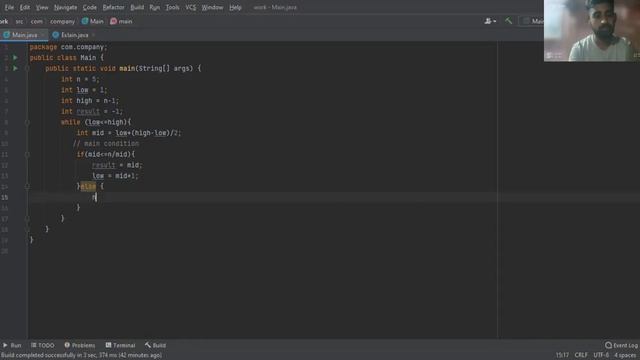Click the build completed status message
Screen dimensions: 640x360
pos(82,356)
